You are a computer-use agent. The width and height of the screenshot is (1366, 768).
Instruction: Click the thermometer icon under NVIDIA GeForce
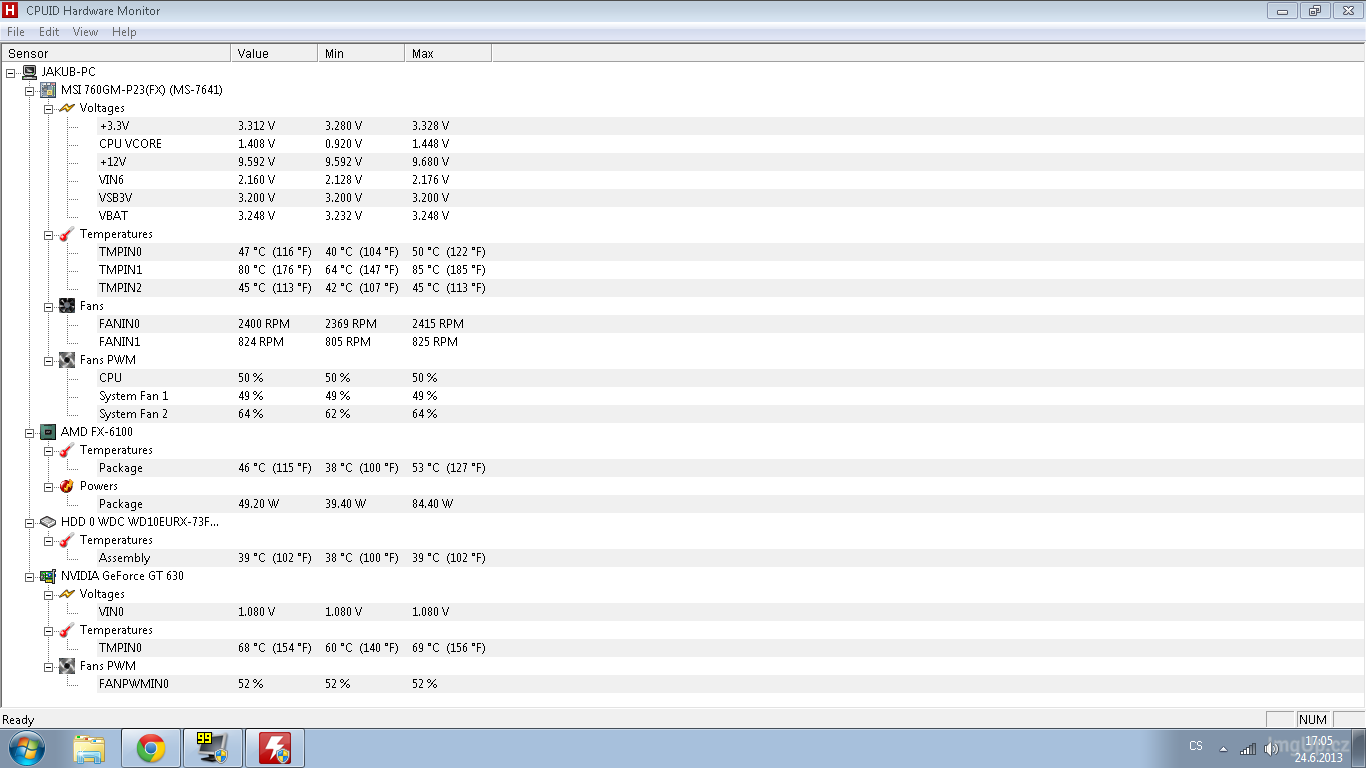(x=67, y=630)
